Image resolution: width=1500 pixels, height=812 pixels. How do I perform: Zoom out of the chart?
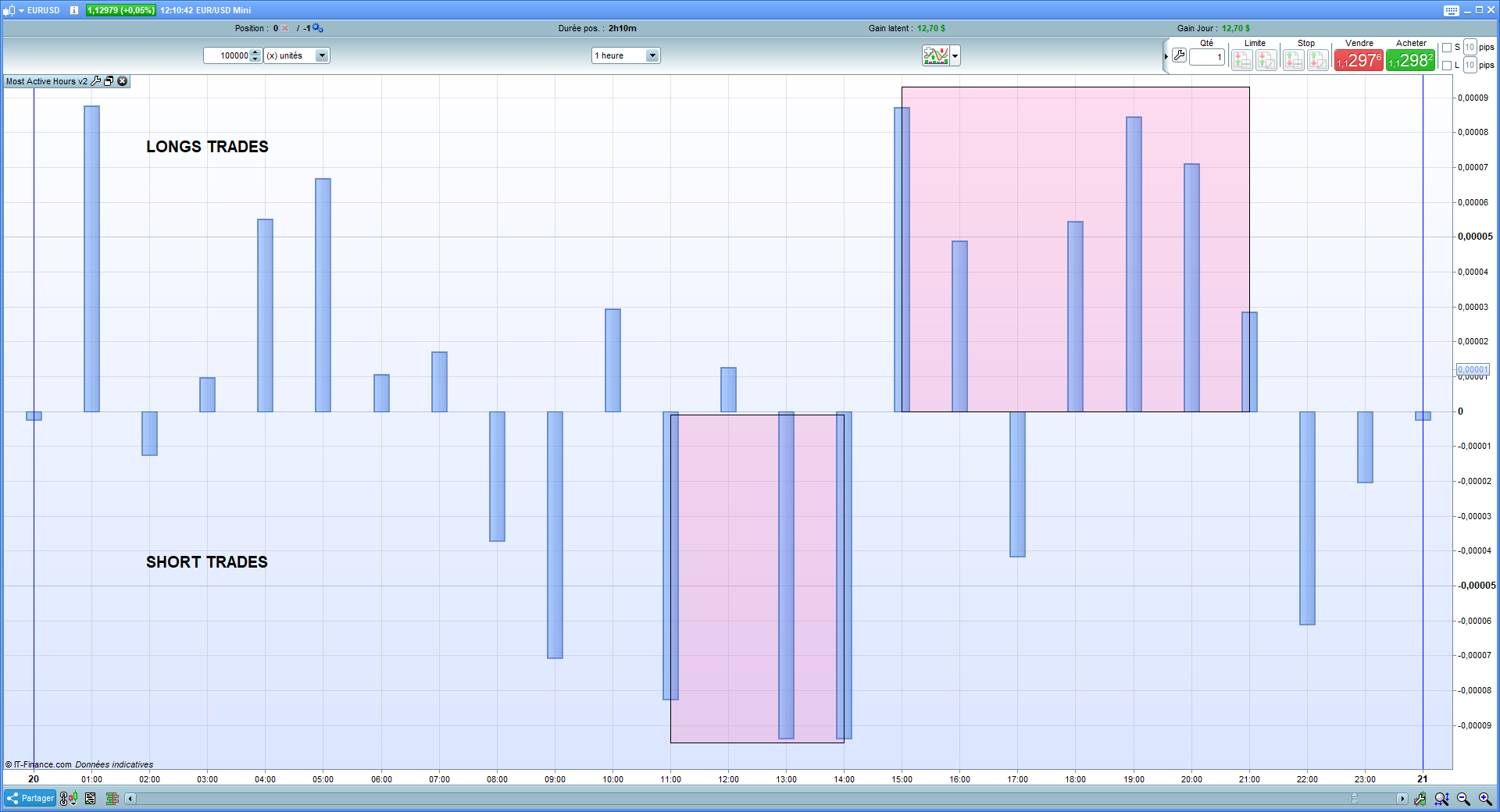(1464, 798)
